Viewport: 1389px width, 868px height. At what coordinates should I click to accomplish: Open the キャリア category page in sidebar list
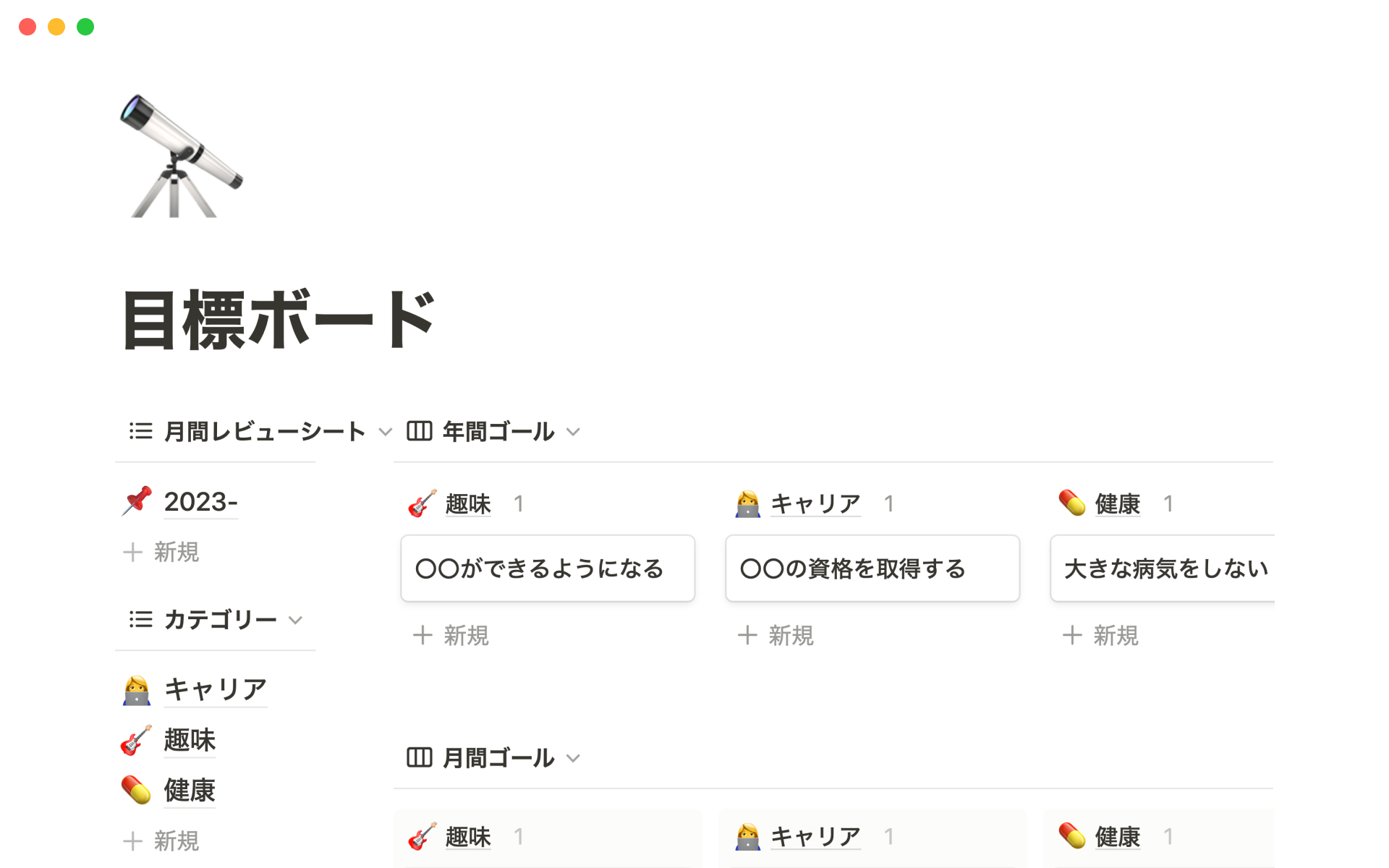click(x=216, y=689)
